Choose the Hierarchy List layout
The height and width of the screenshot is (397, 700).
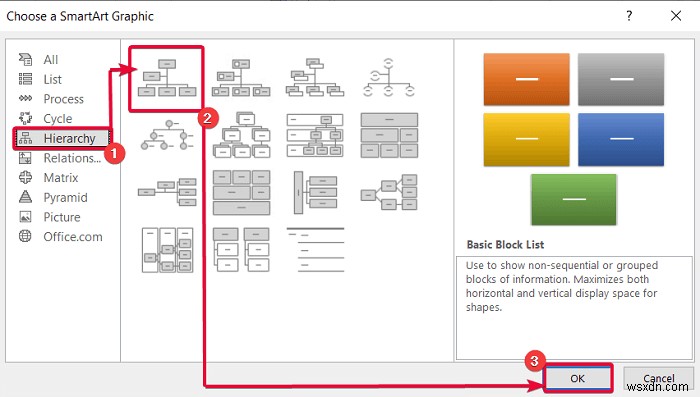point(241,250)
